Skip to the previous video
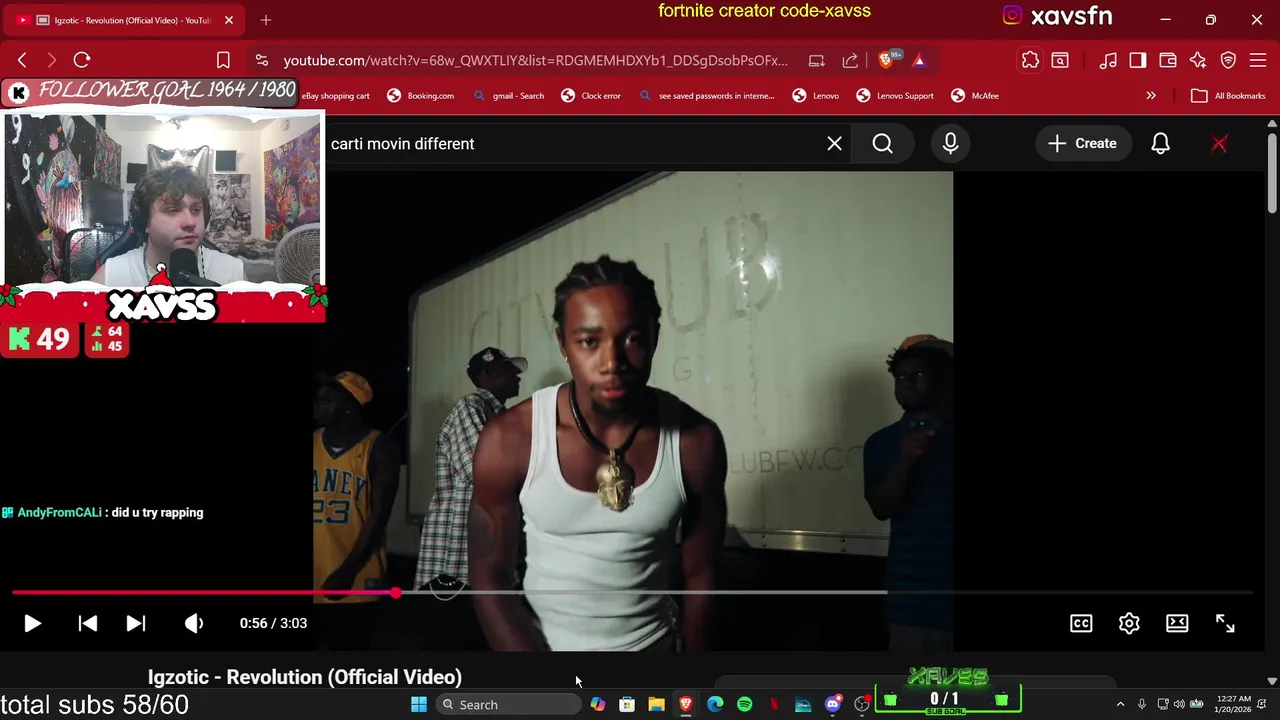This screenshot has height=720, width=1280. click(88, 623)
